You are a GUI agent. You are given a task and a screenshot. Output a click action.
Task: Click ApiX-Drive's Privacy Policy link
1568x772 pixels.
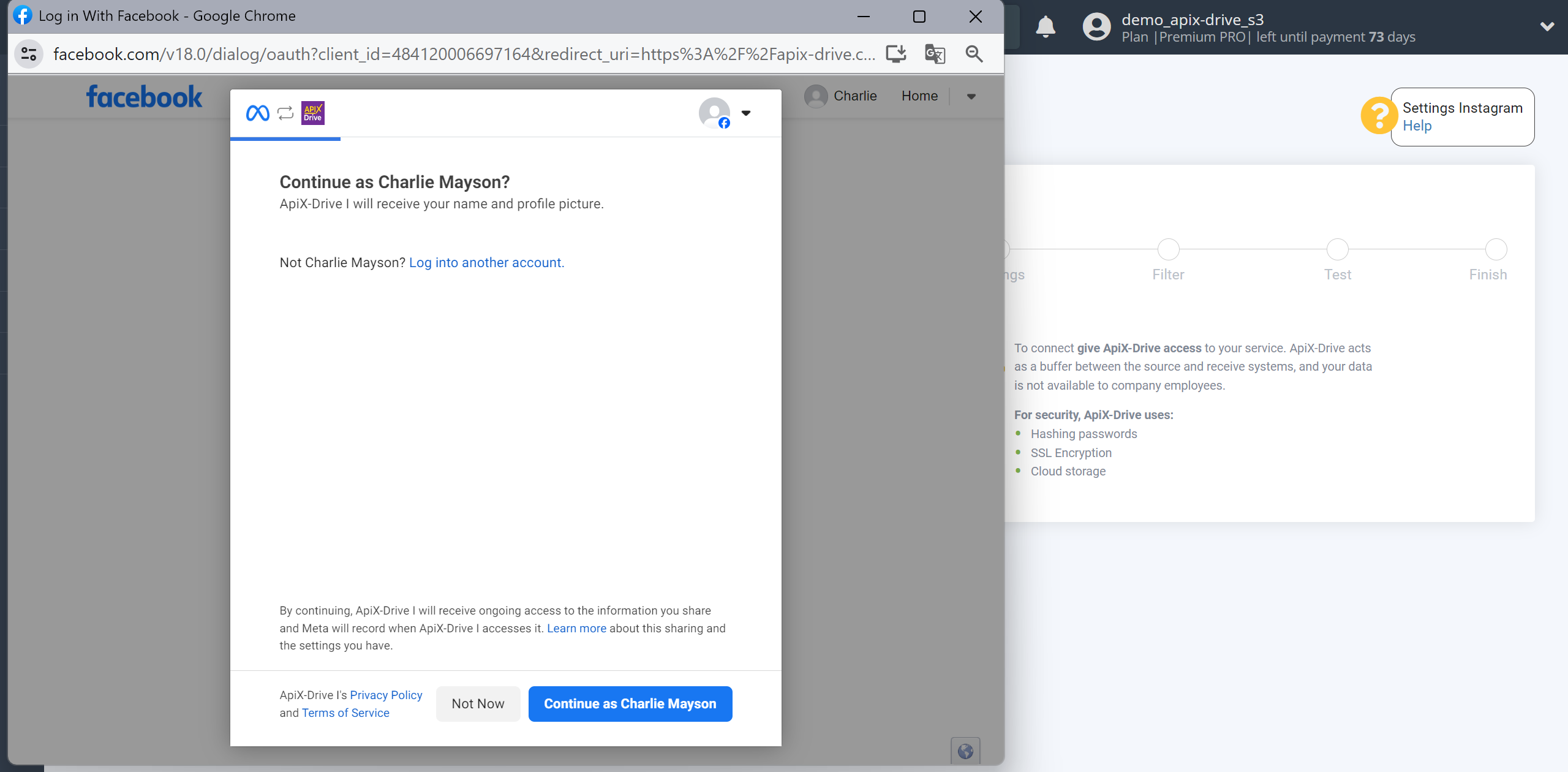[386, 694]
